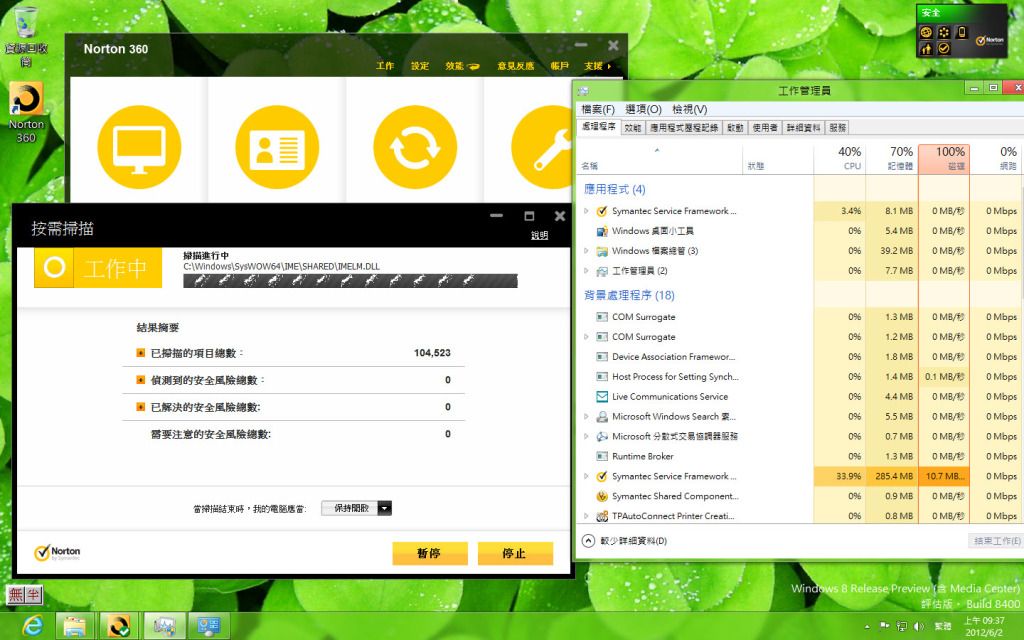Open 帳戶 in the Norton 360 header
The image size is (1024, 640).
click(x=560, y=66)
